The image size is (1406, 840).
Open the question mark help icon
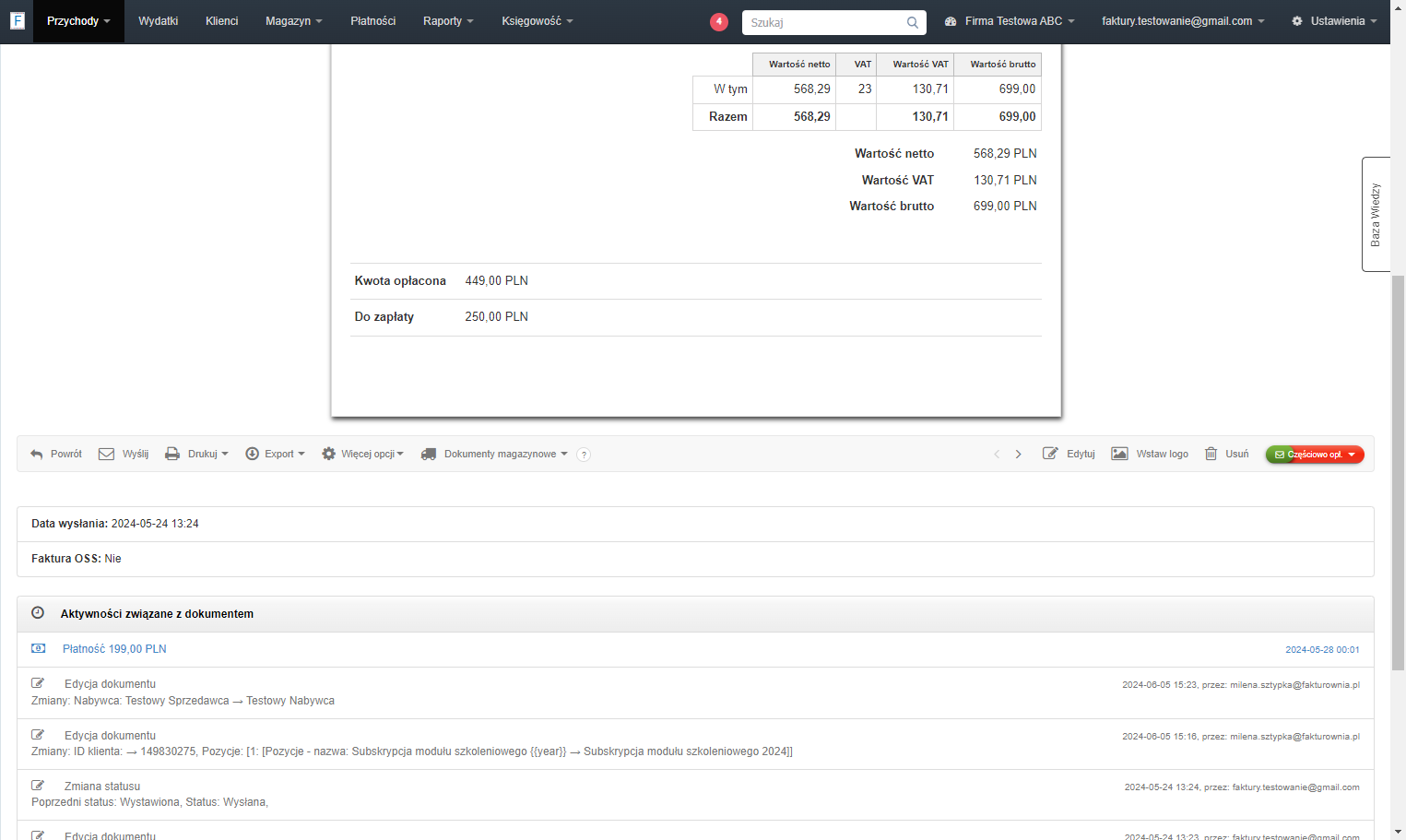click(584, 455)
